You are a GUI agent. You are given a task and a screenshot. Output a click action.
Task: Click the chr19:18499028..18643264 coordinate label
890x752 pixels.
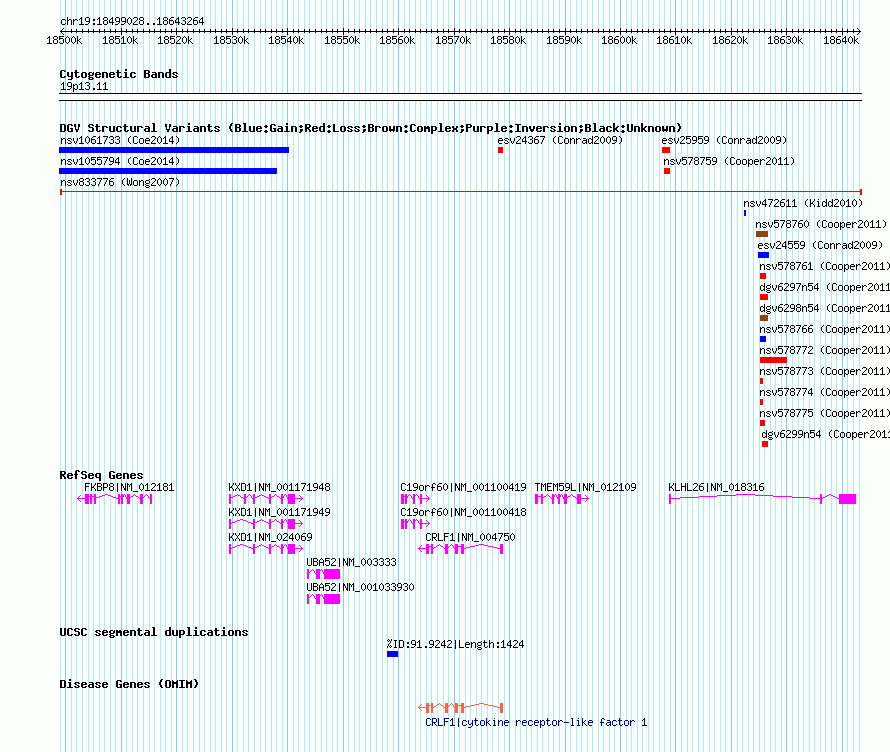(132, 21)
